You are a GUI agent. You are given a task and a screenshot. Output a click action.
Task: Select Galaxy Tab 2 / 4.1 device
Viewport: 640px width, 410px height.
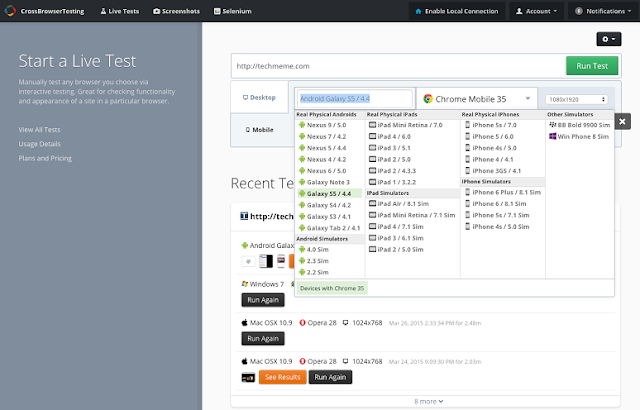(x=329, y=228)
